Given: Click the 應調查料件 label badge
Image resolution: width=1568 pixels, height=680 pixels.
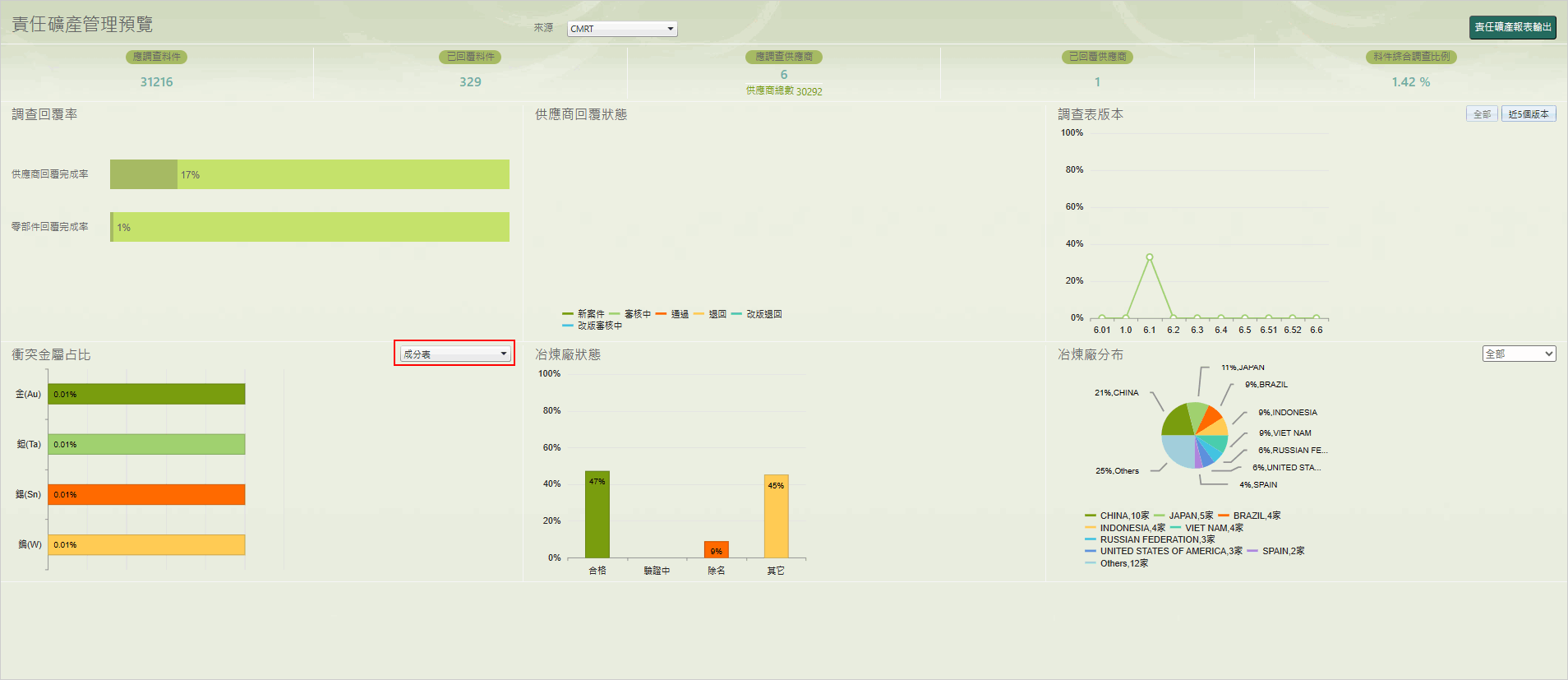Looking at the screenshot, I should click(x=156, y=57).
